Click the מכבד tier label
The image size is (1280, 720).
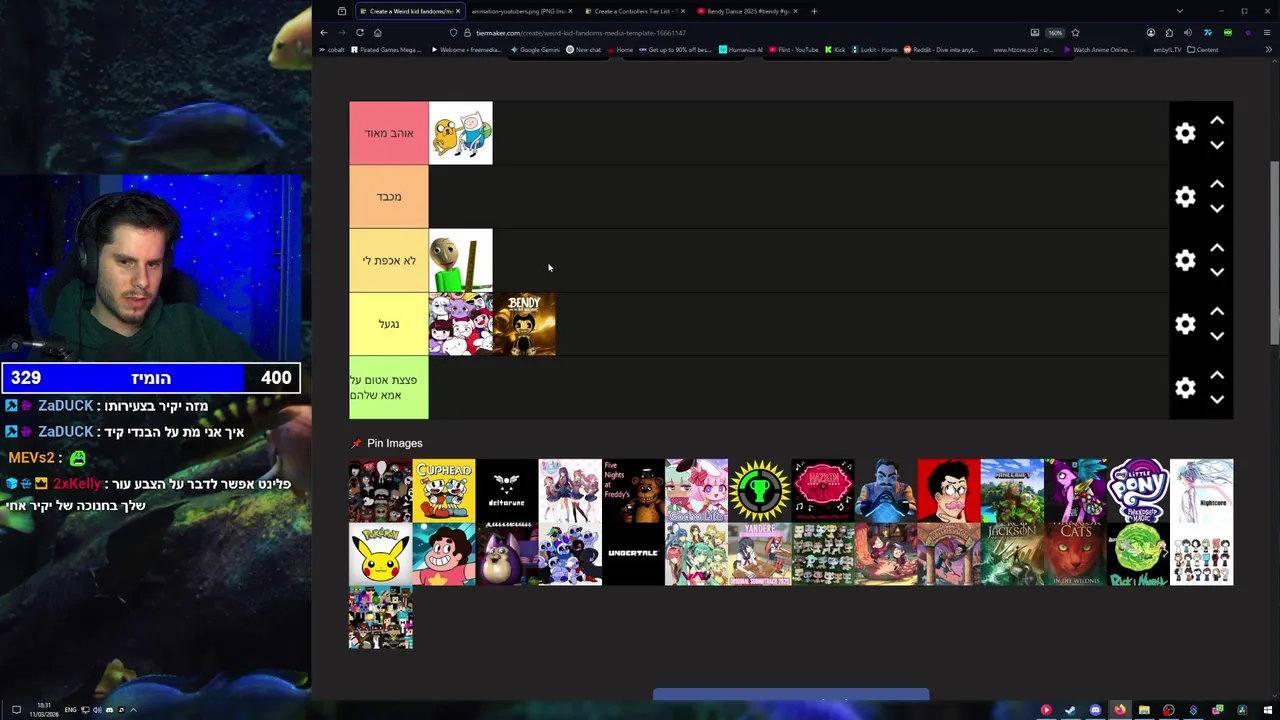pyautogui.click(x=389, y=197)
